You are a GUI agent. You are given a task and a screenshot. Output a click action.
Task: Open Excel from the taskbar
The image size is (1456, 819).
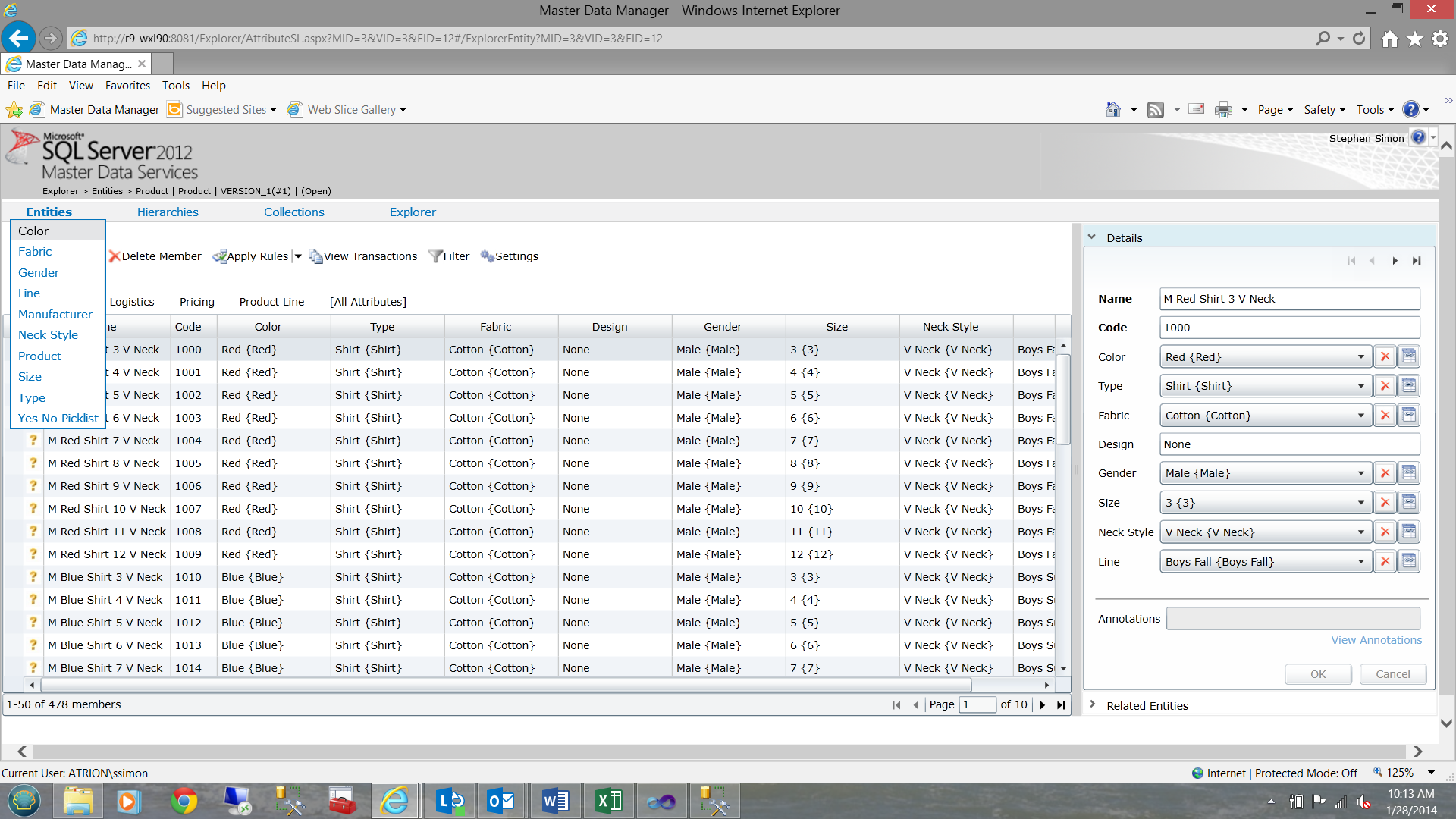point(608,801)
